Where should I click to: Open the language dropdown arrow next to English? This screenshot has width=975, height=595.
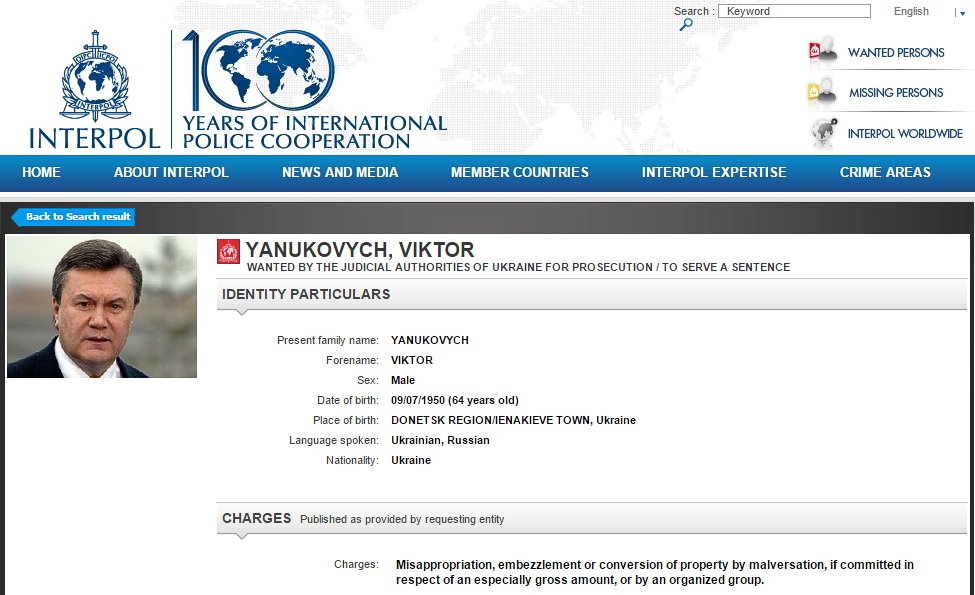click(x=962, y=13)
